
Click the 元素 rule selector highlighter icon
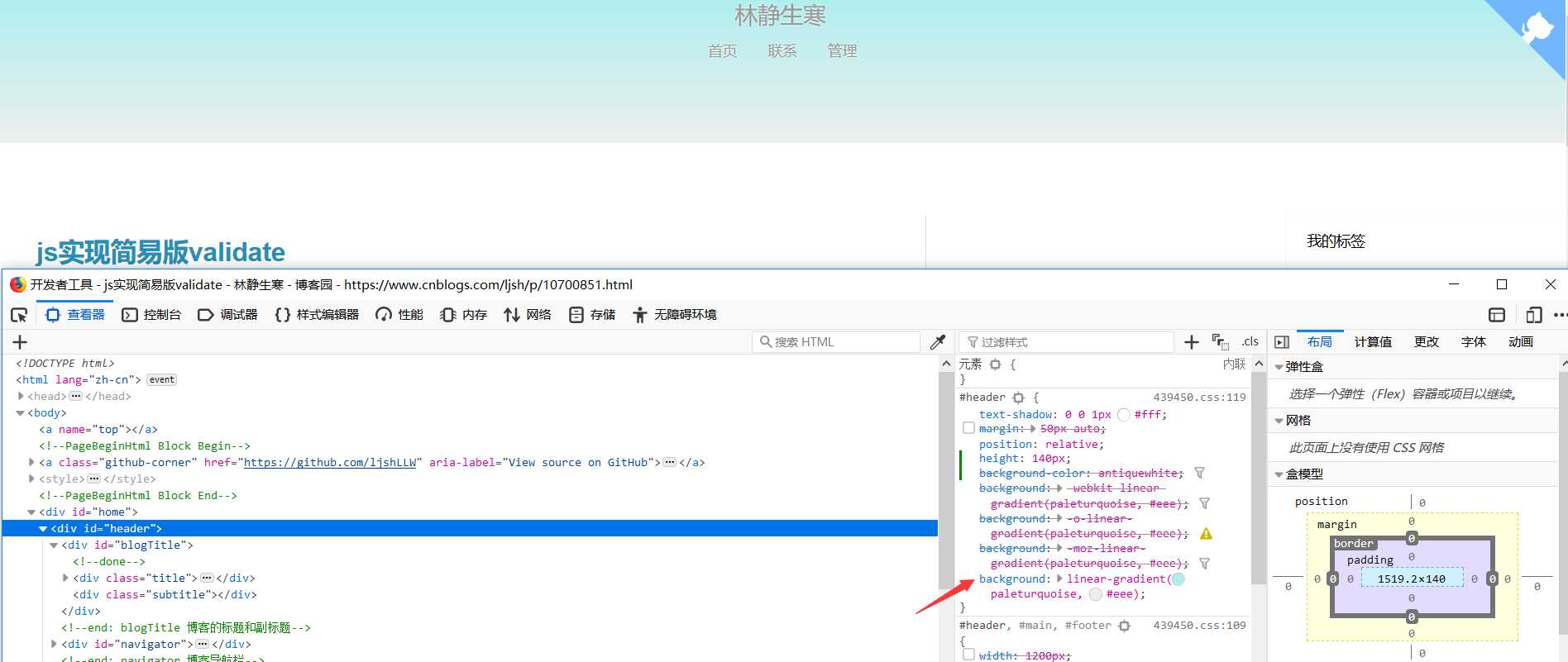(x=996, y=364)
